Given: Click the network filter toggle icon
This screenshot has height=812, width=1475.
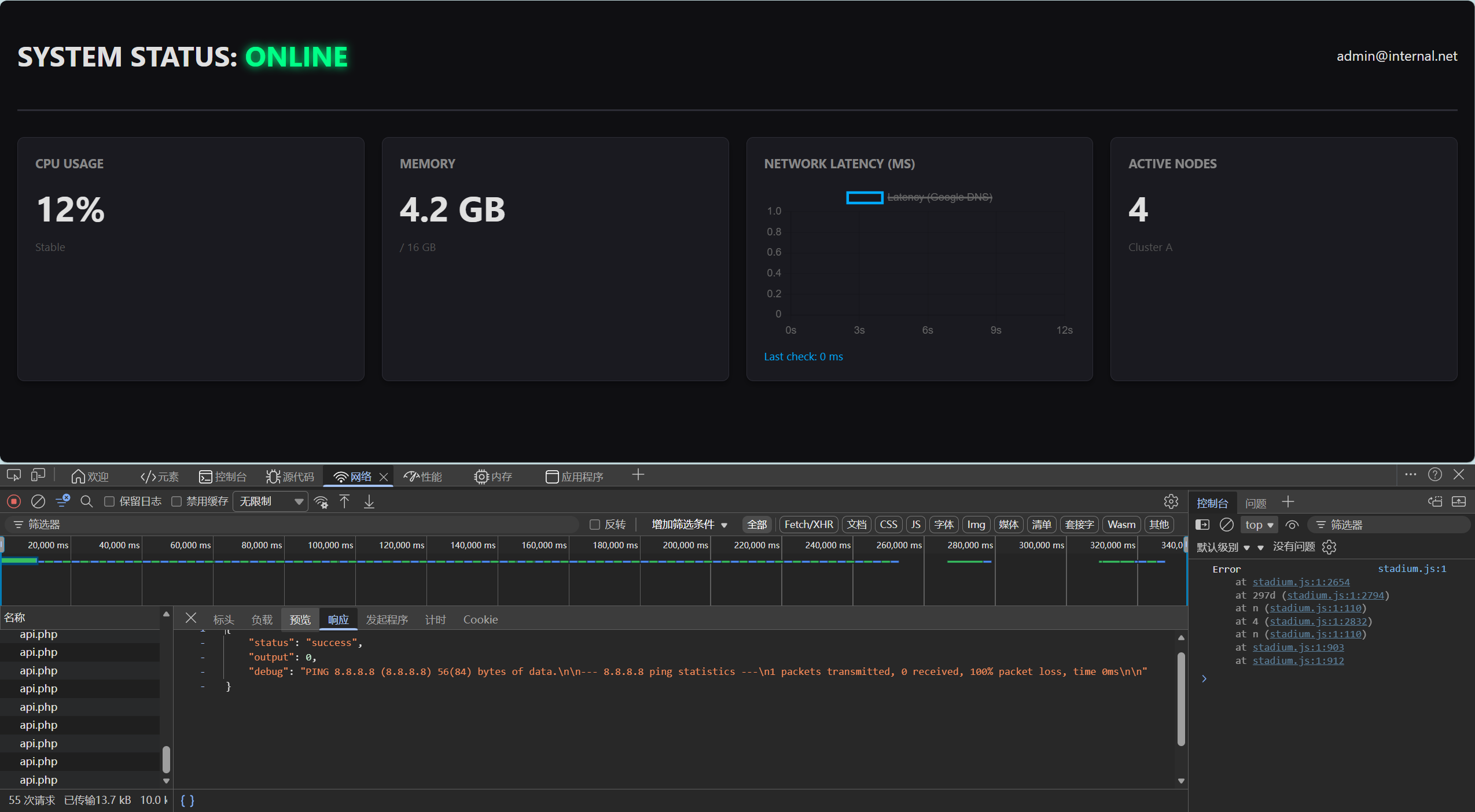Looking at the screenshot, I should click(x=62, y=501).
